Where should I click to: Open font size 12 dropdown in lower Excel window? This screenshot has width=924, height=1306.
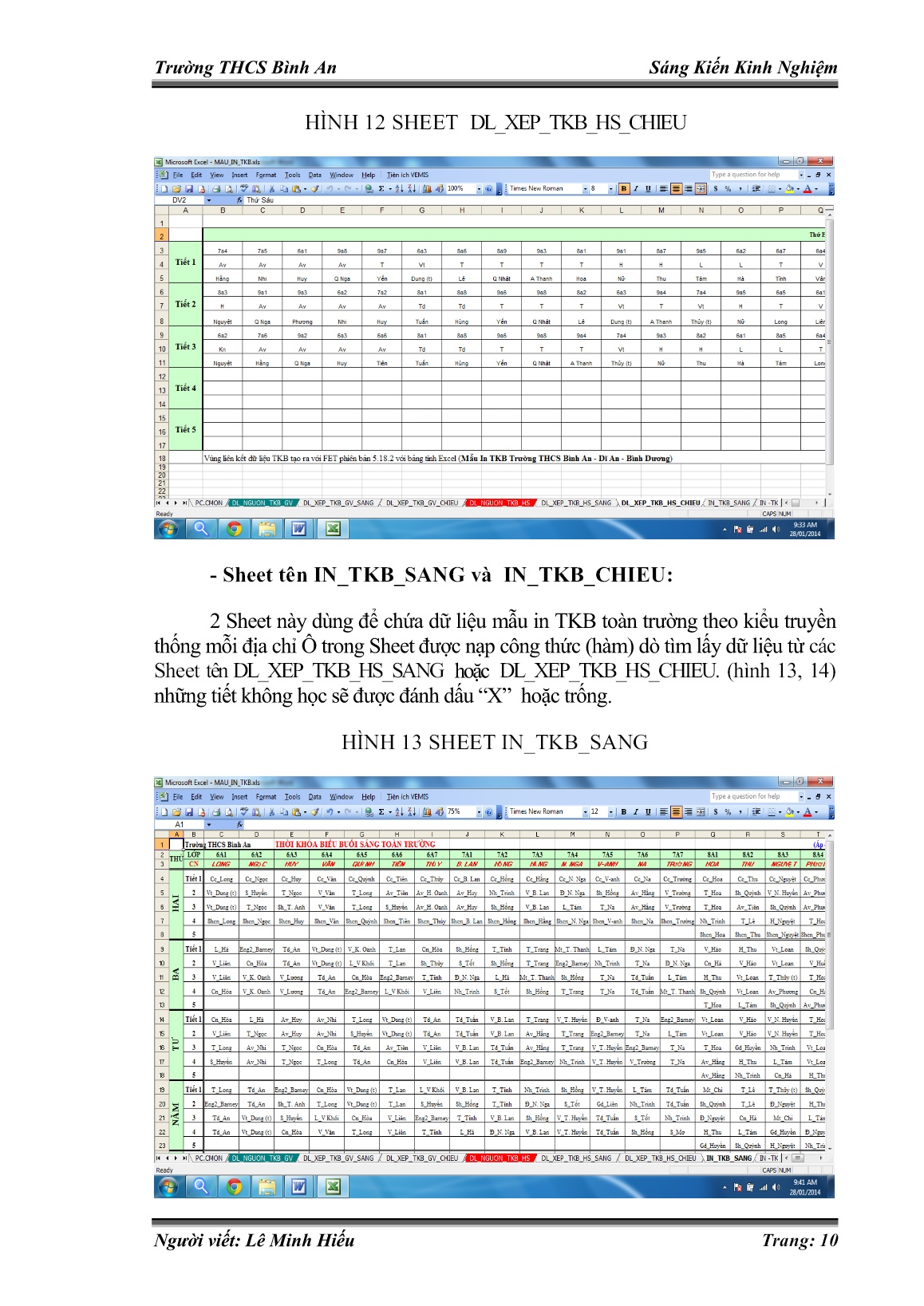[x=610, y=811]
